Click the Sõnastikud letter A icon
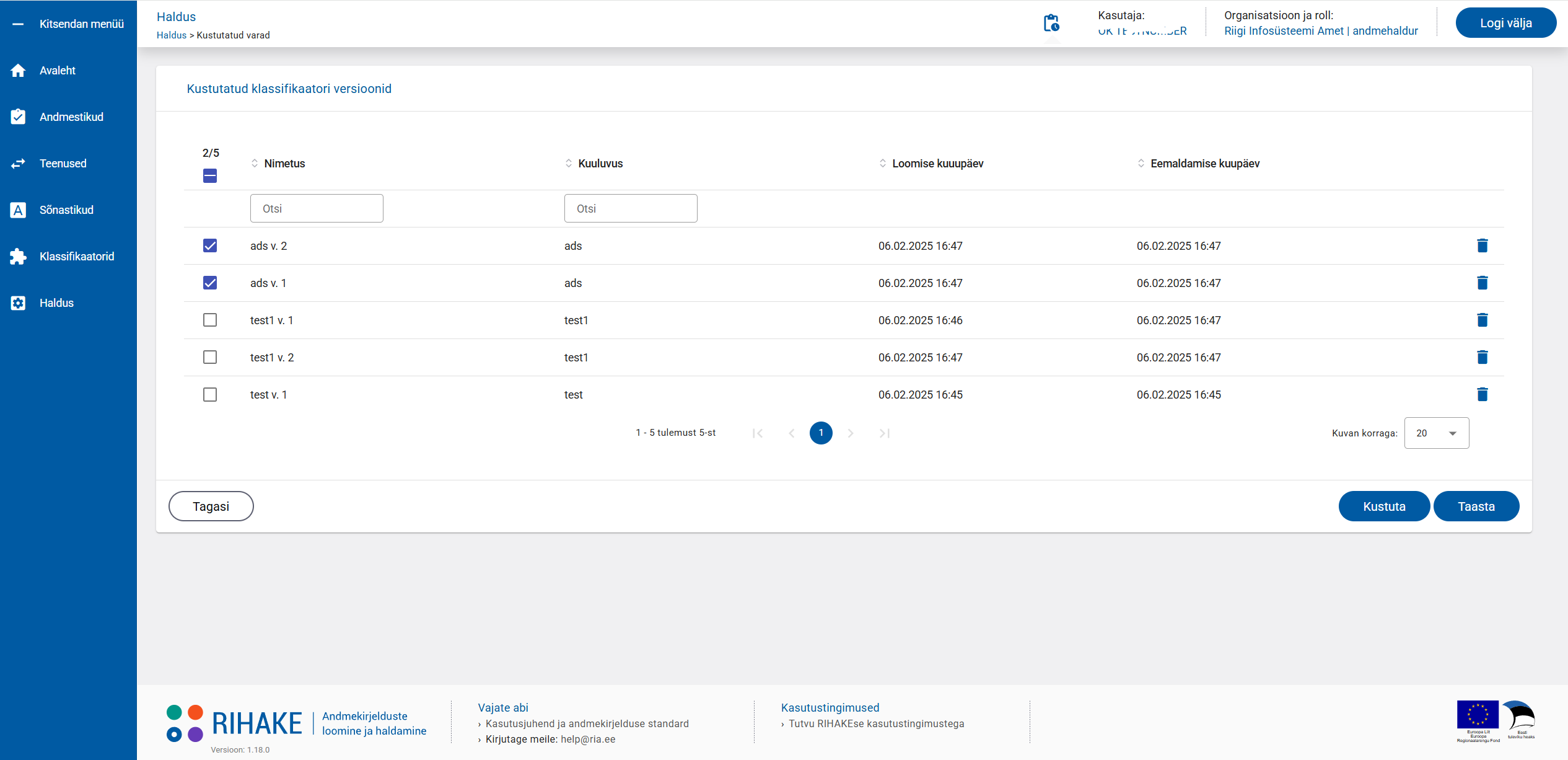The height and width of the screenshot is (760, 1568). (x=19, y=210)
